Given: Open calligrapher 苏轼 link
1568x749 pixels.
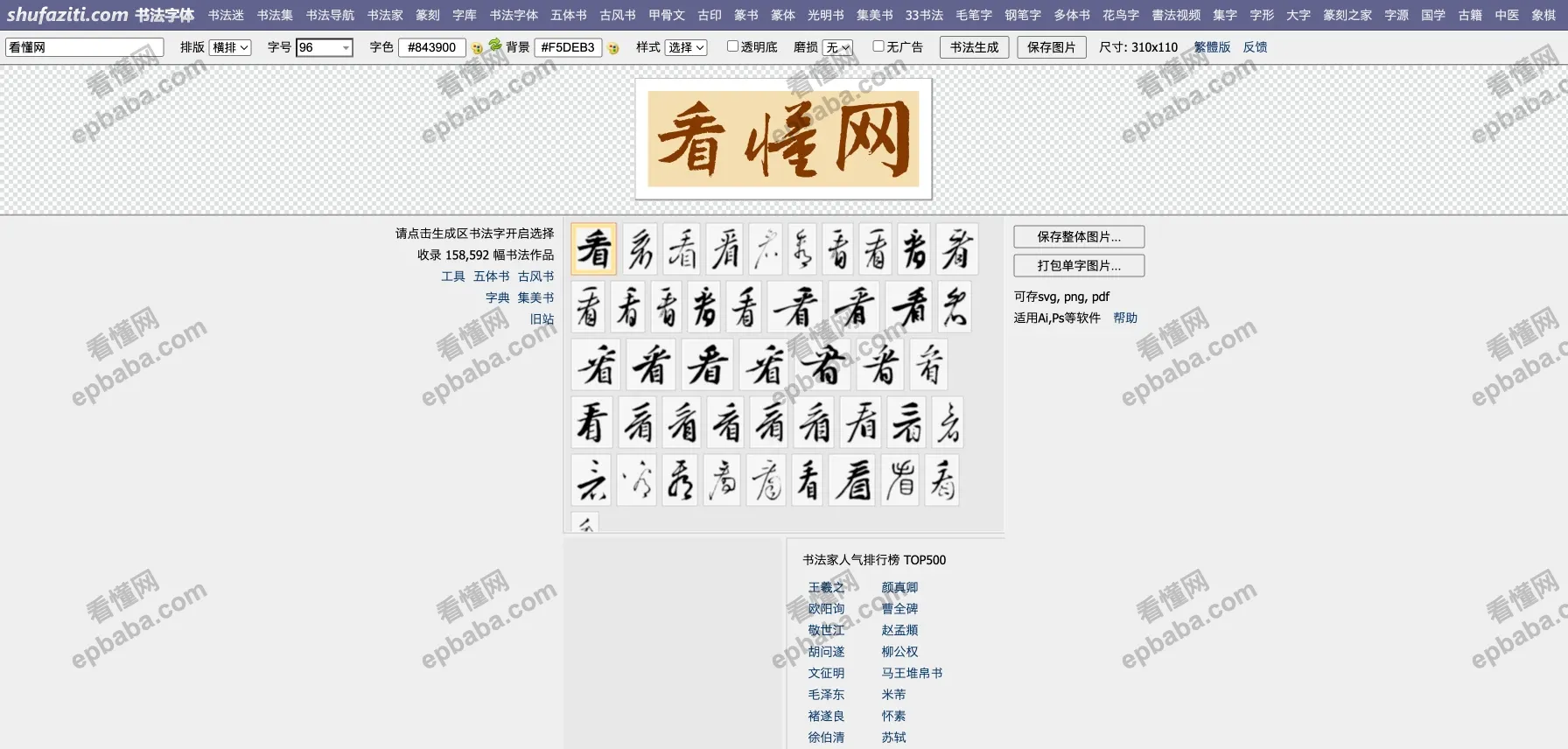Looking at the screenshot, I should point(893,738).
